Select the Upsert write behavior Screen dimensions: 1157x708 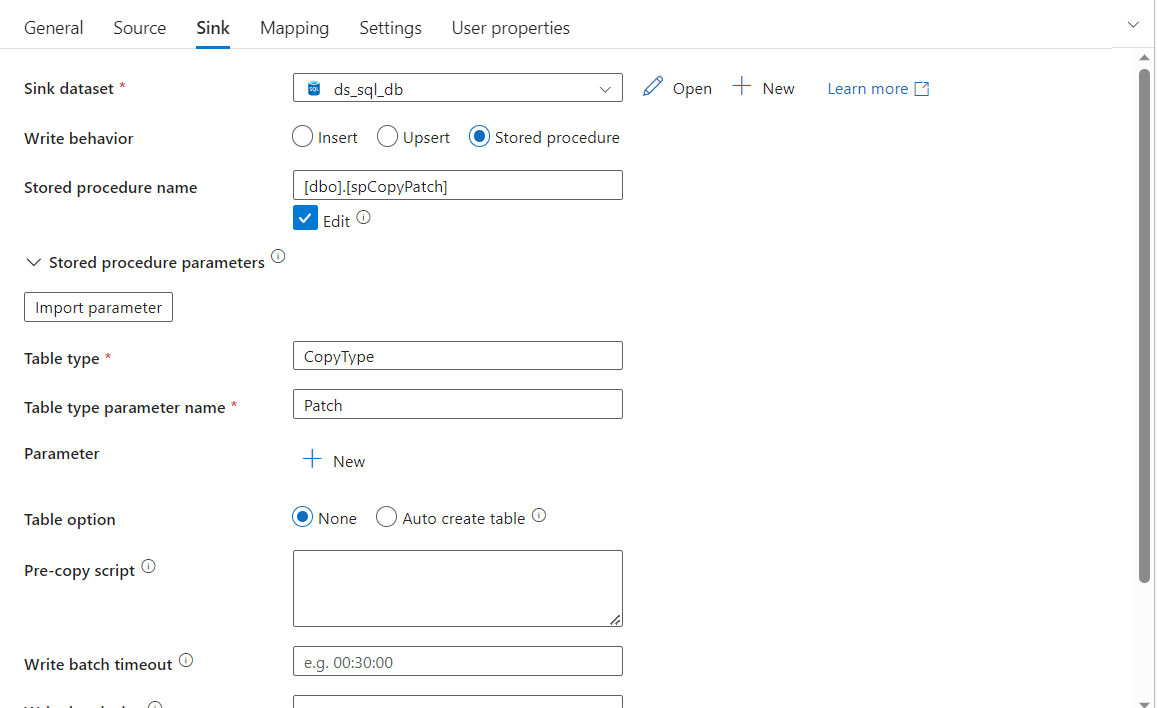(x=387, y=137)
